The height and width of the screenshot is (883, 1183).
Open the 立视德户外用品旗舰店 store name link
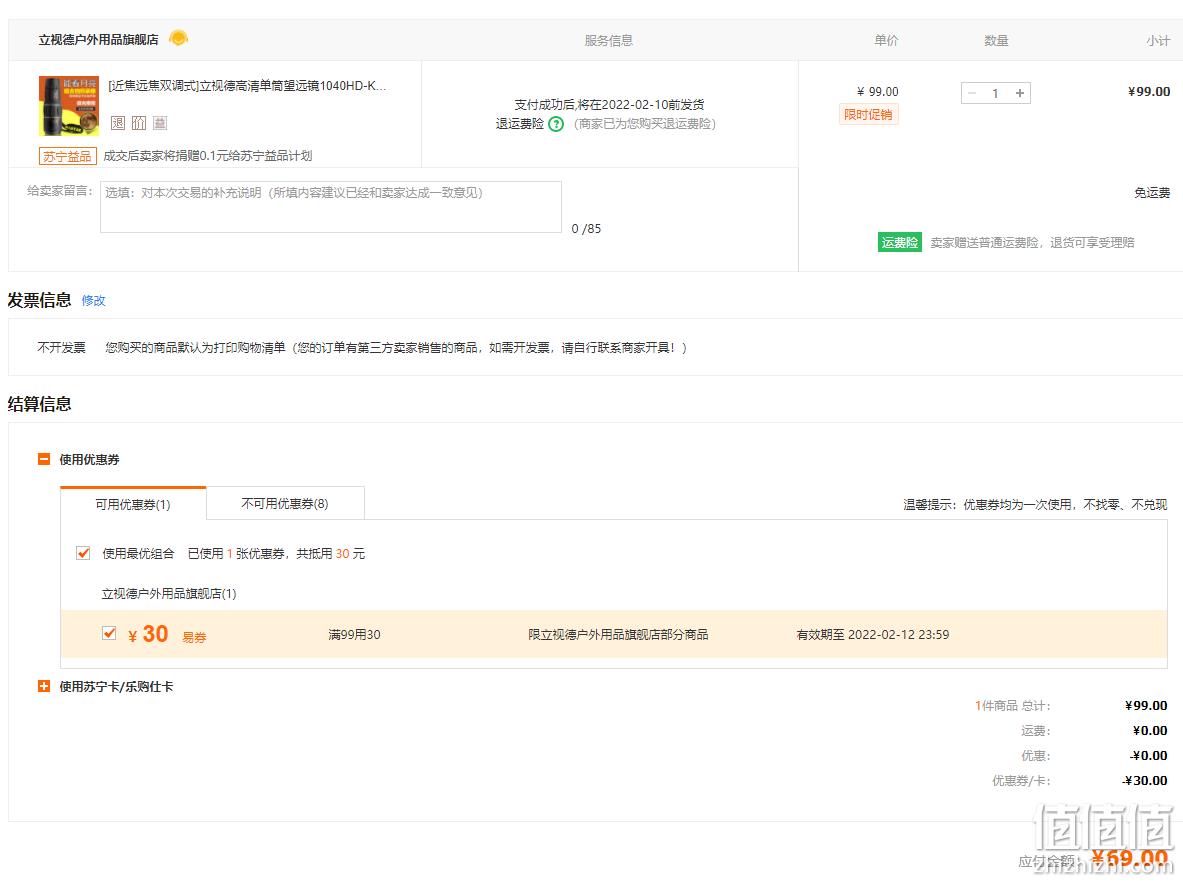pos(99,39)
